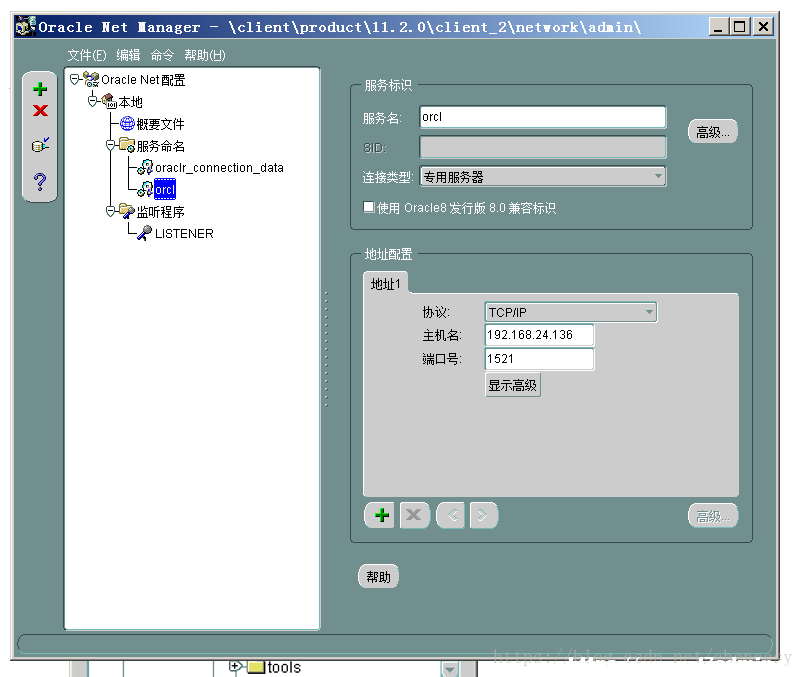The height and width of the screenshot is (677, 804).
Task: Click the test service connection icon in left toolbar
Action: 40,145
